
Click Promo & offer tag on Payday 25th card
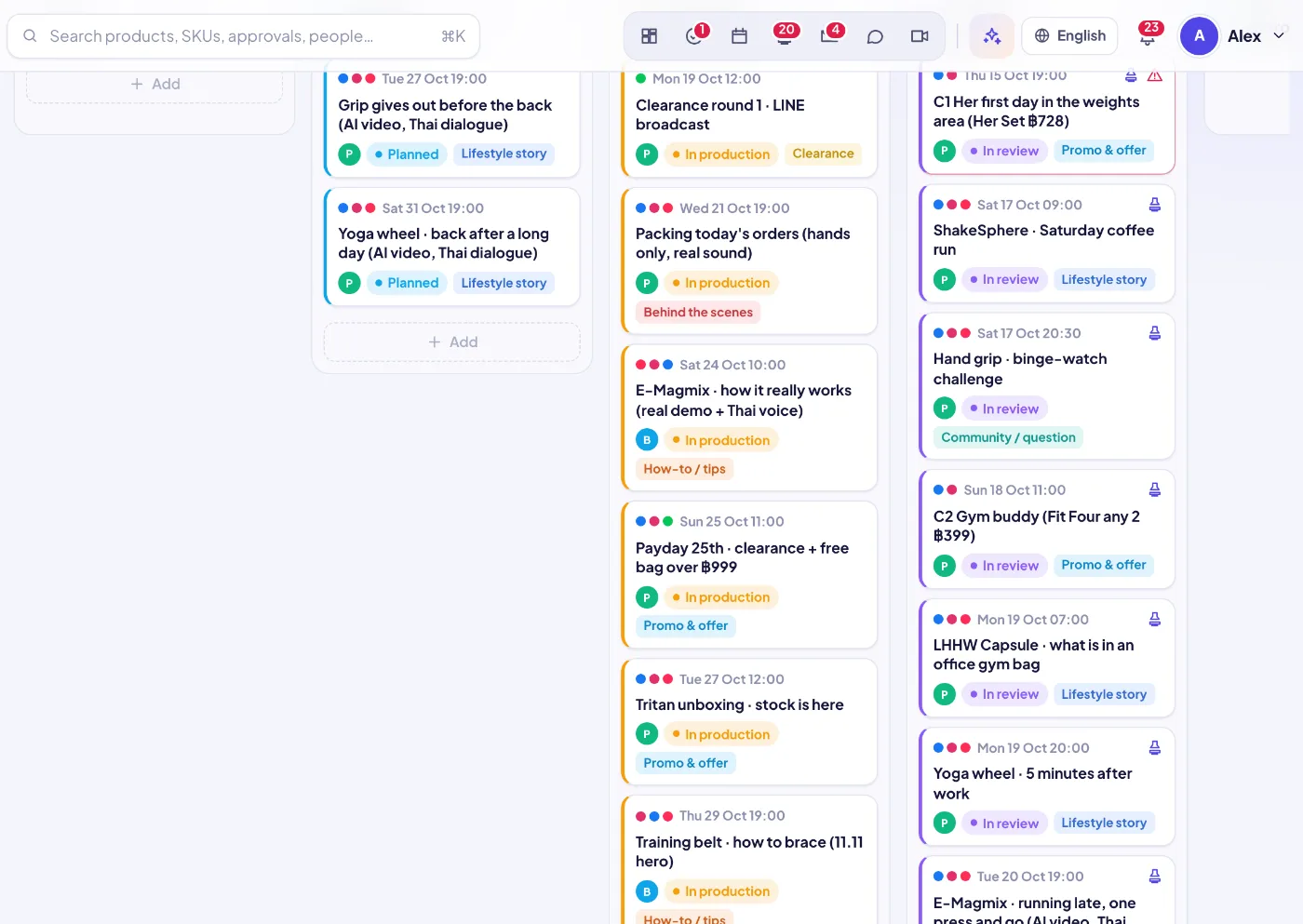pyautogui.click(x=686, y=626)
